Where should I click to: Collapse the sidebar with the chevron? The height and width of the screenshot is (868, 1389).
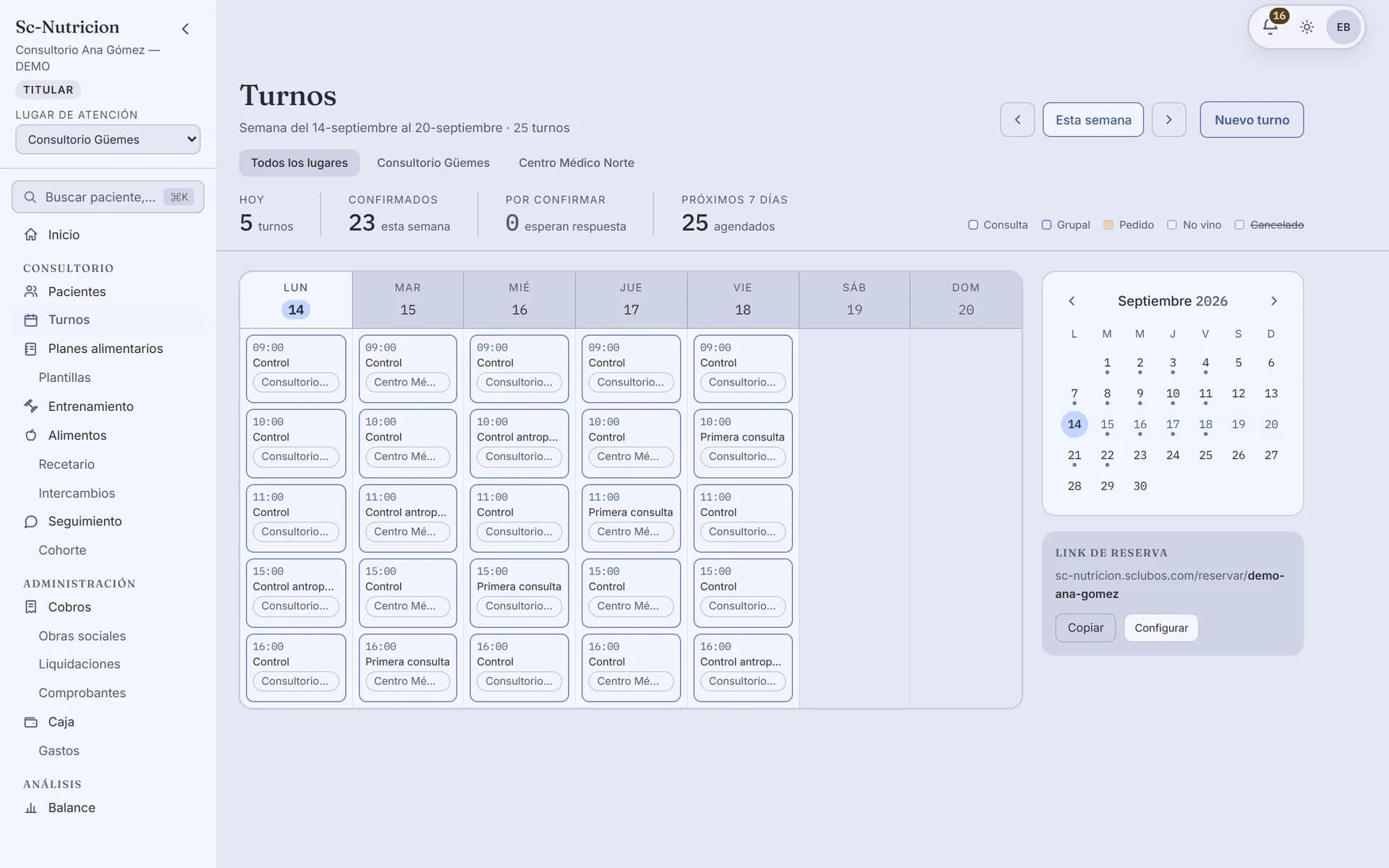(x=185, y=29)
